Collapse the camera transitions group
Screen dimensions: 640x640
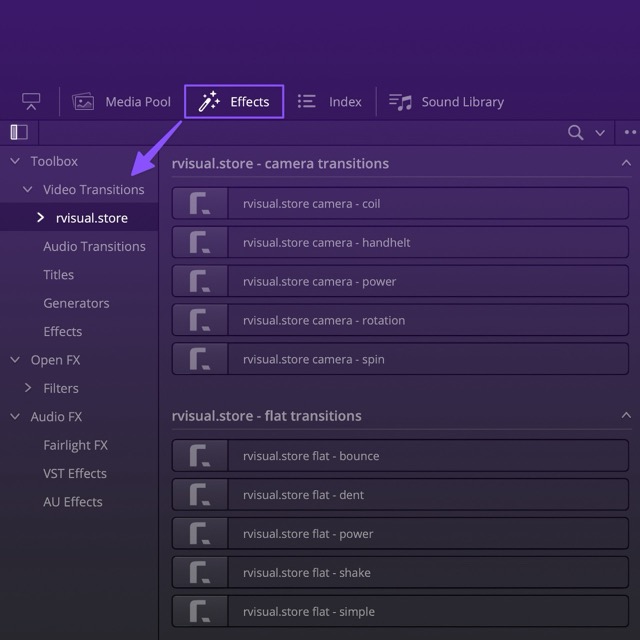point(626,163)
